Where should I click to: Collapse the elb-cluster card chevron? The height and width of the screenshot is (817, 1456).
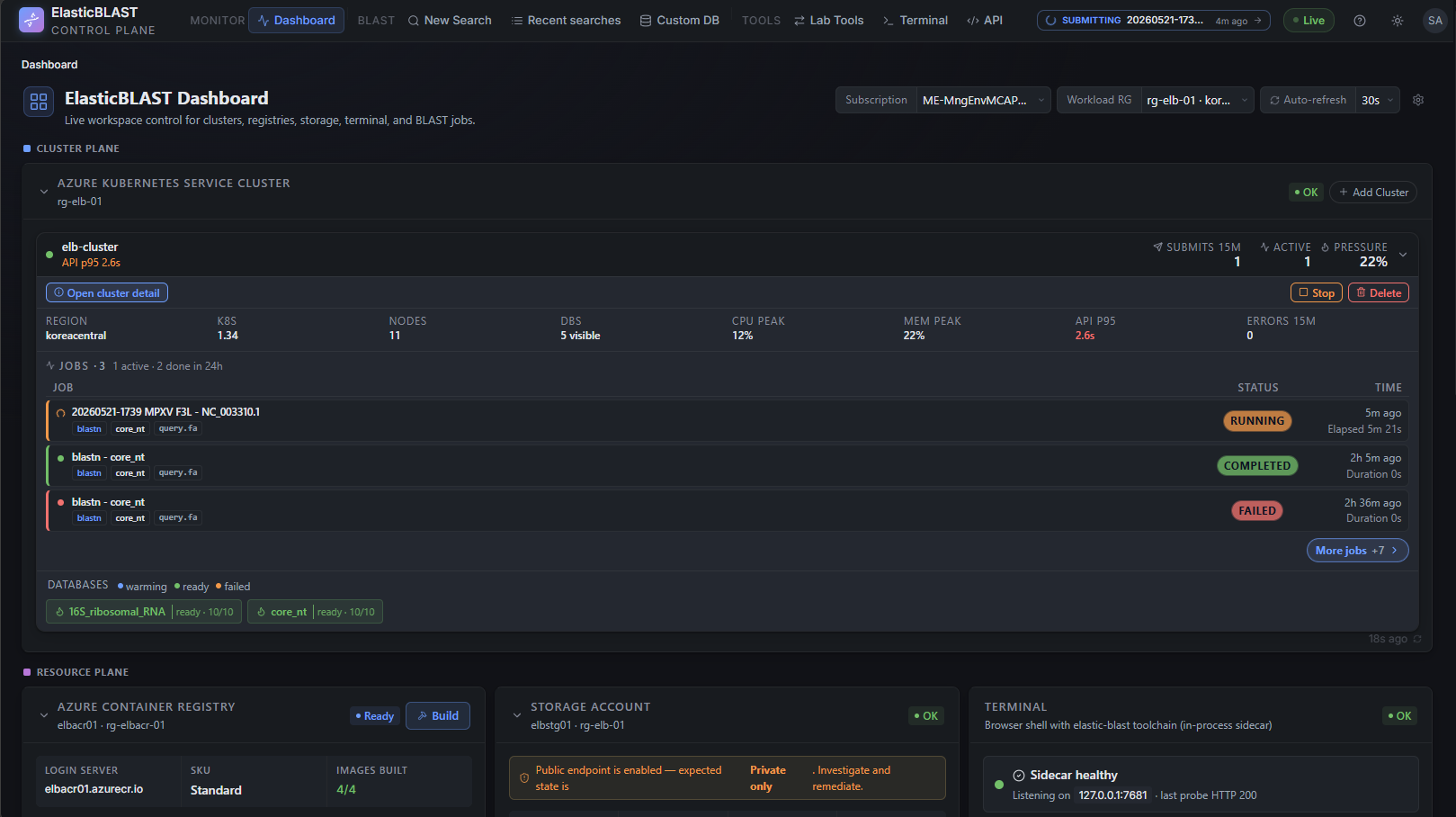click(1403, 255)
